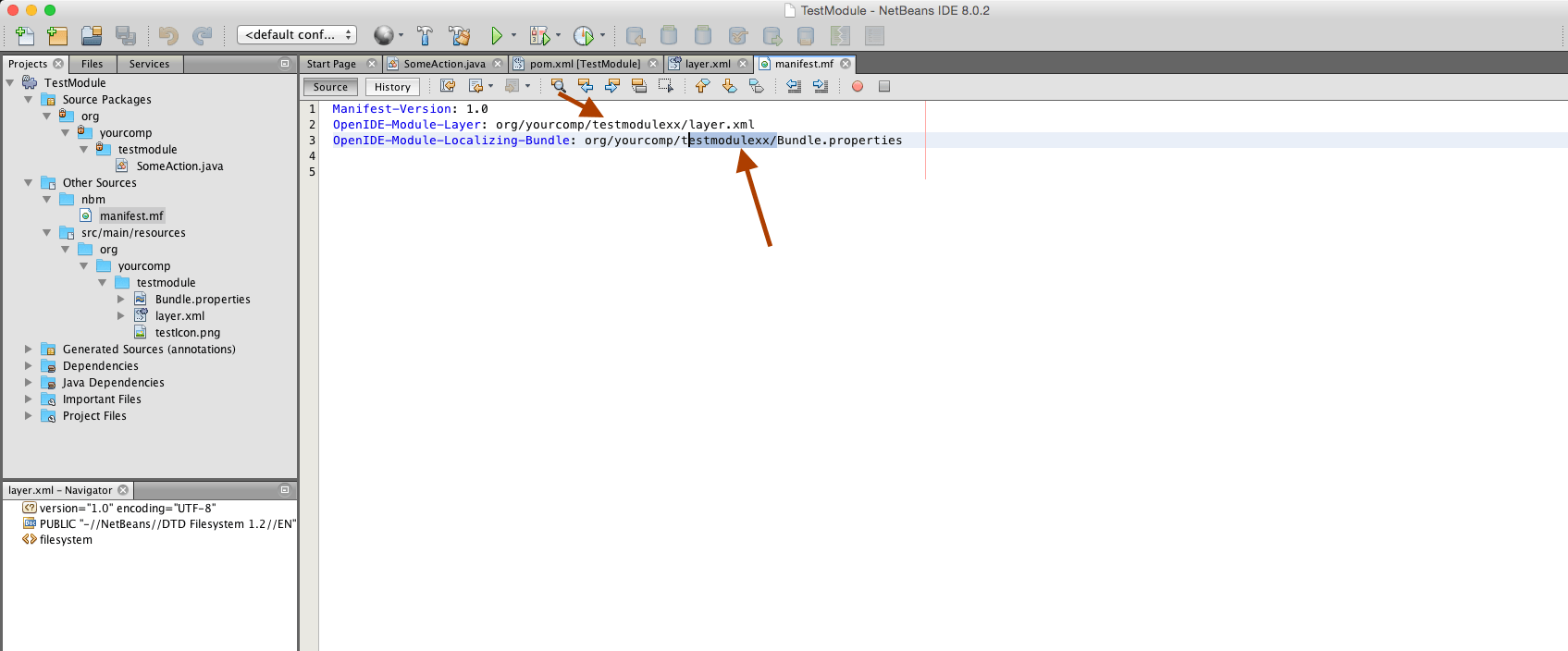Screen dimensions: 1568x651
Task: Toggle rectangular selection mode
Action: point(665,86)
